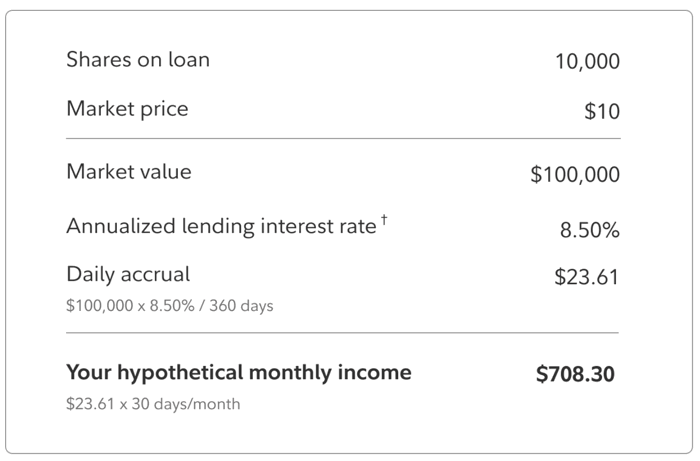This screenshot has height=461, width=700.
Task: Select the bold $708.30 monthly income
Action: click(576, 375)
